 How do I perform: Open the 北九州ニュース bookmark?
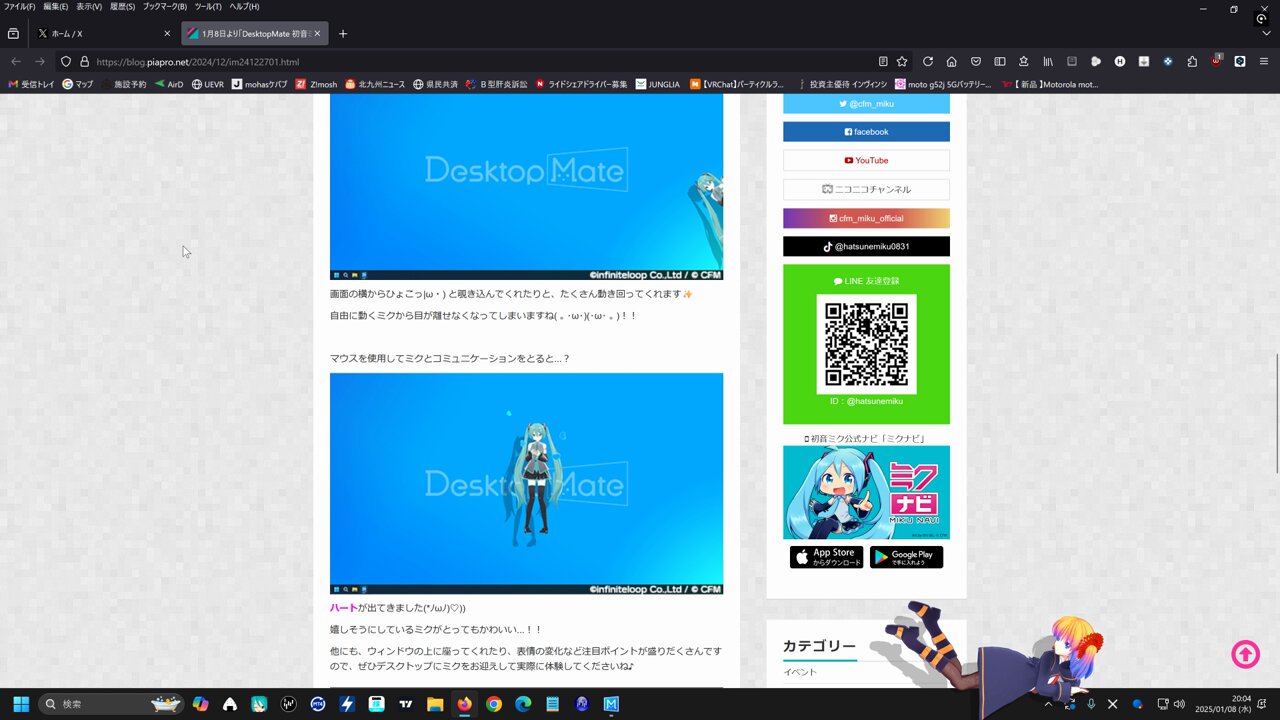(x=375, y=84)
